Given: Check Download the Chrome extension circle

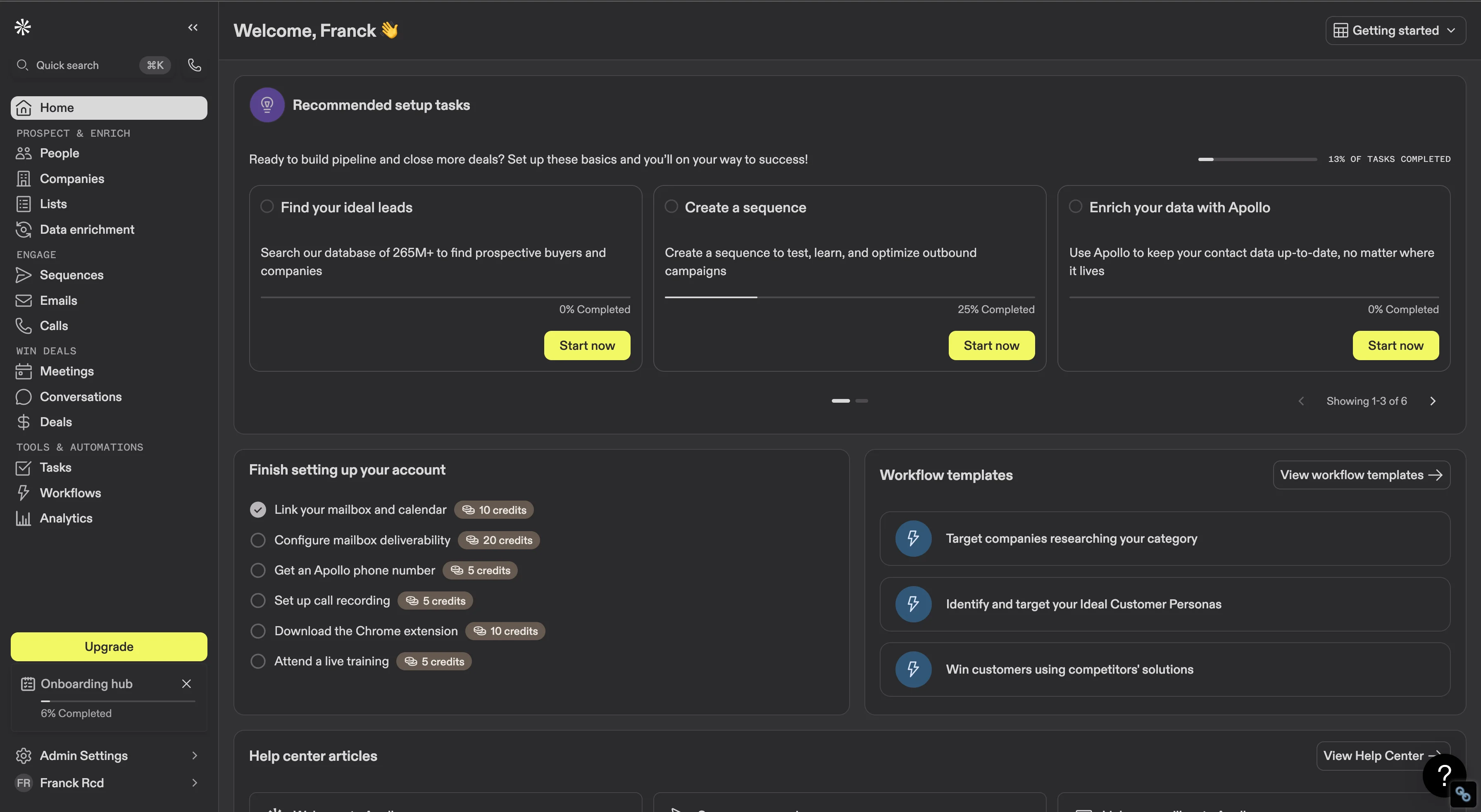Looking at the screenshot, I should tap(258, 631).
